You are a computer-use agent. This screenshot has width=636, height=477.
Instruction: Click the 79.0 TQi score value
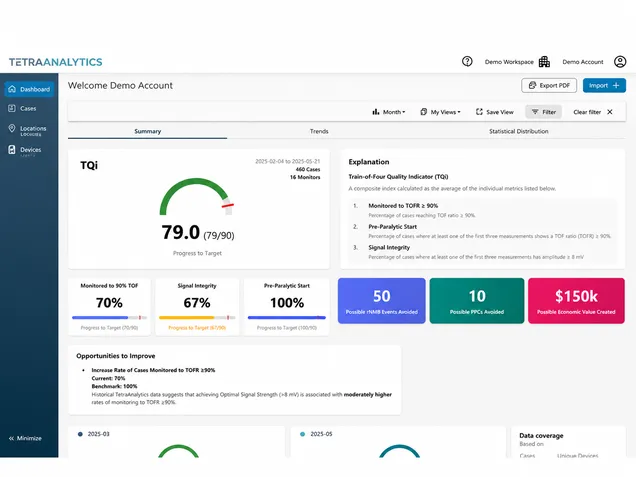(180, 232)
